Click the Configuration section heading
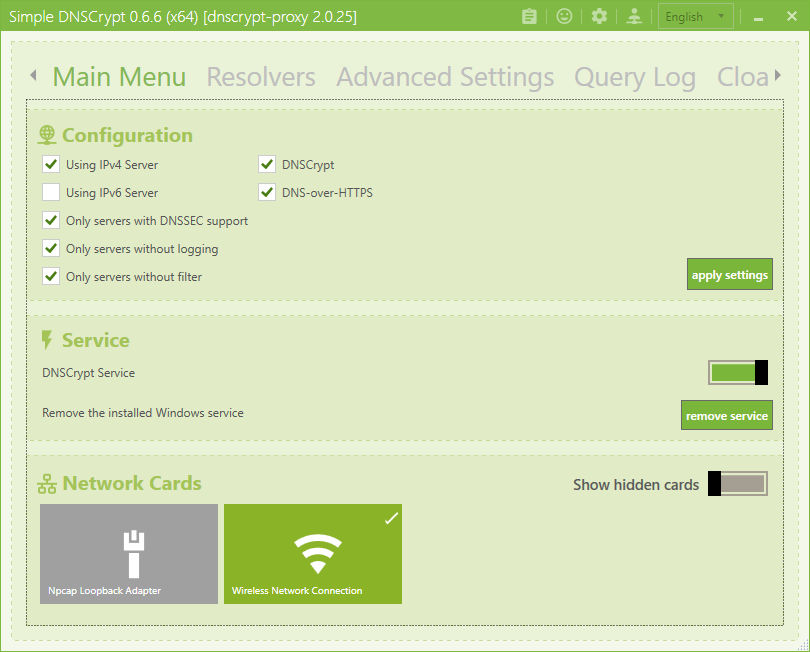This screenshot has width=810, height=652. pyautogui.click(x=127, y=135)
